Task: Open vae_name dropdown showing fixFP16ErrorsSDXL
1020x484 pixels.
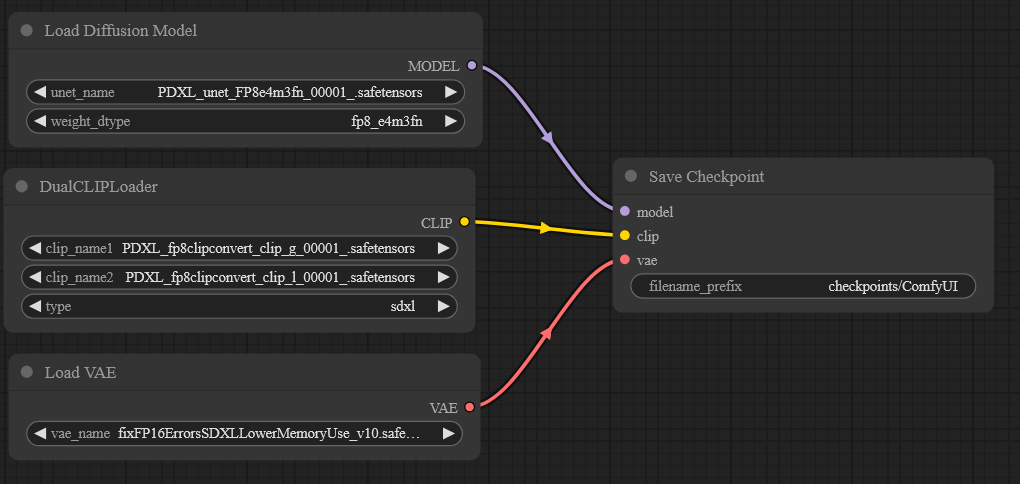Action: tap(244, 433)
